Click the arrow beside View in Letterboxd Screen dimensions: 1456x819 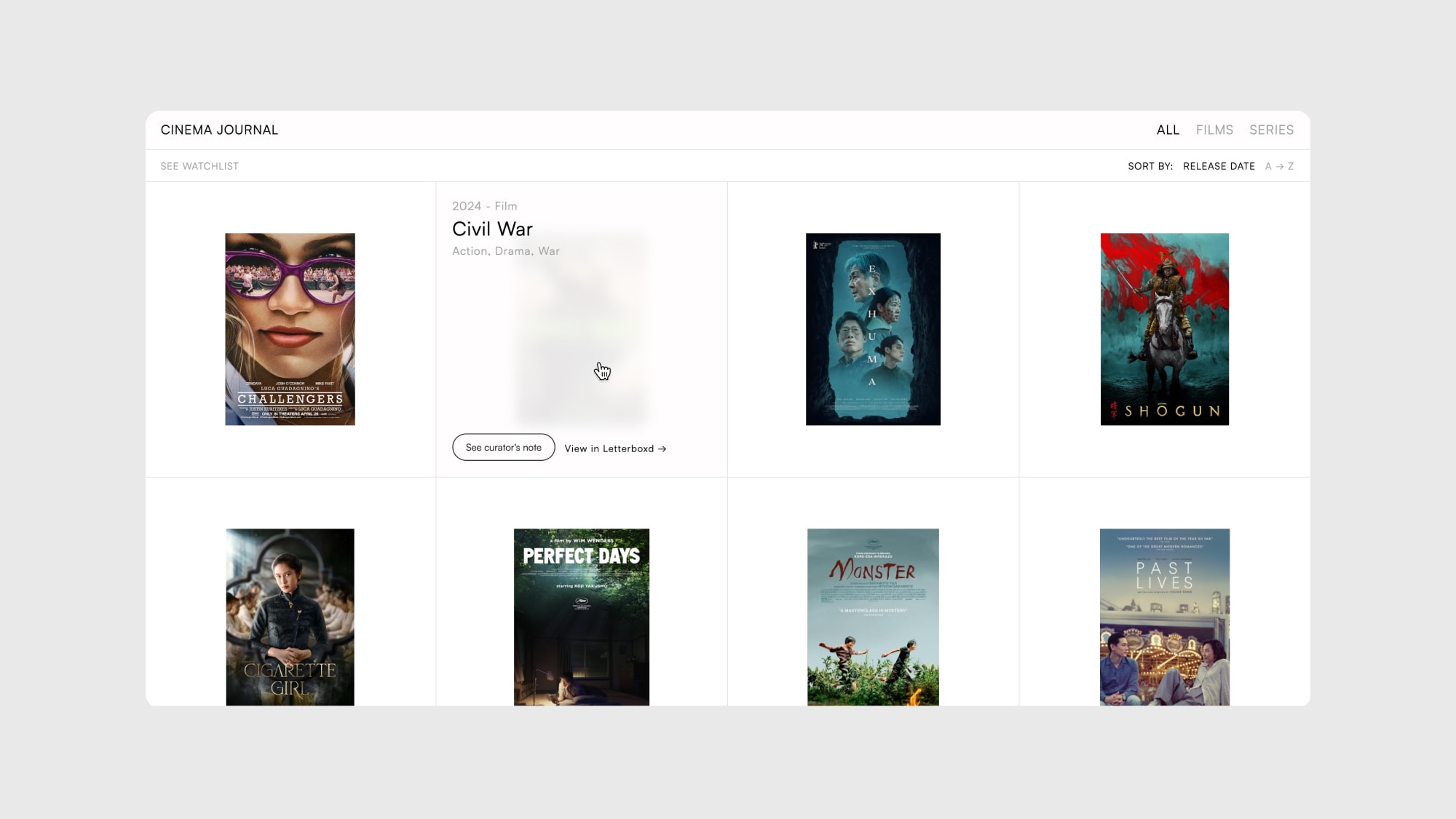click(x=662, y=448)
